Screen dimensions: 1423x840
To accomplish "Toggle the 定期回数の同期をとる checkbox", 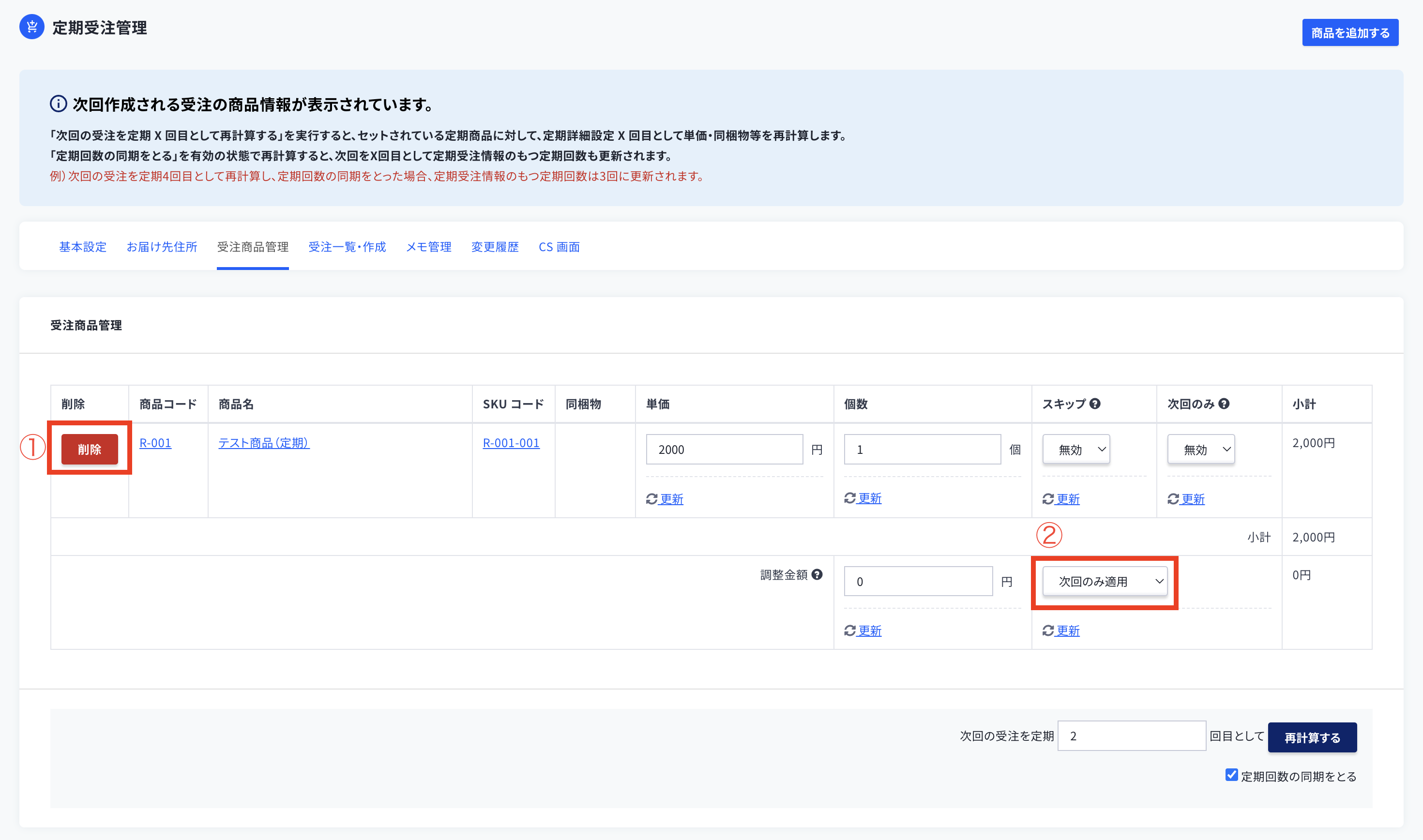I will [x=1232, y=775].
